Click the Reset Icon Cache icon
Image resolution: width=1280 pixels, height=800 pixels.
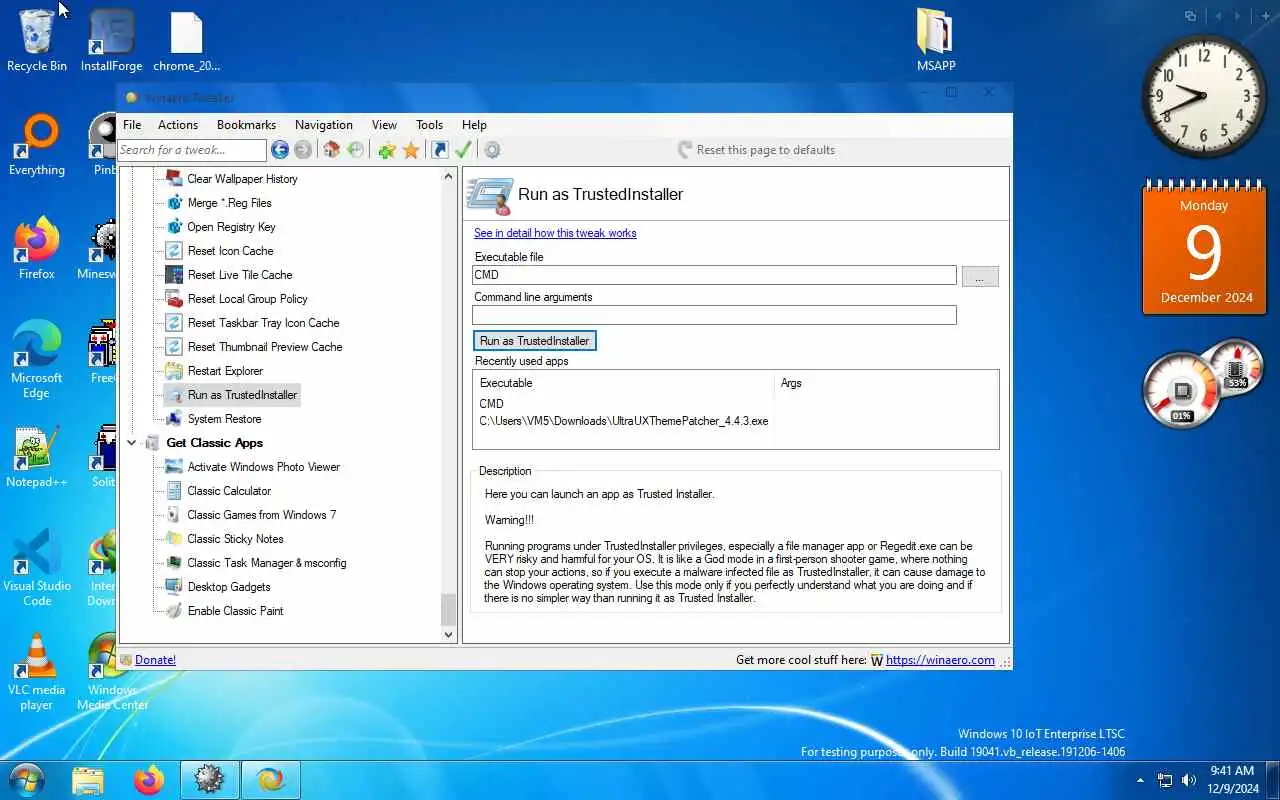pyautogui.click(x=174, y=251)
